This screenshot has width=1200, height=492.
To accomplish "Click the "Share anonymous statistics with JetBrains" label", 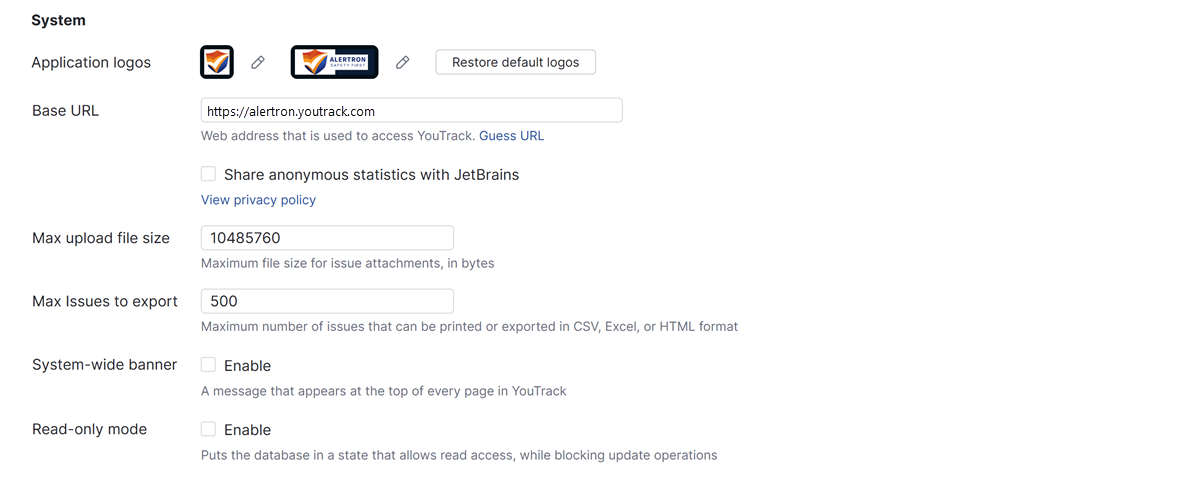I will (x=371, y=175).
